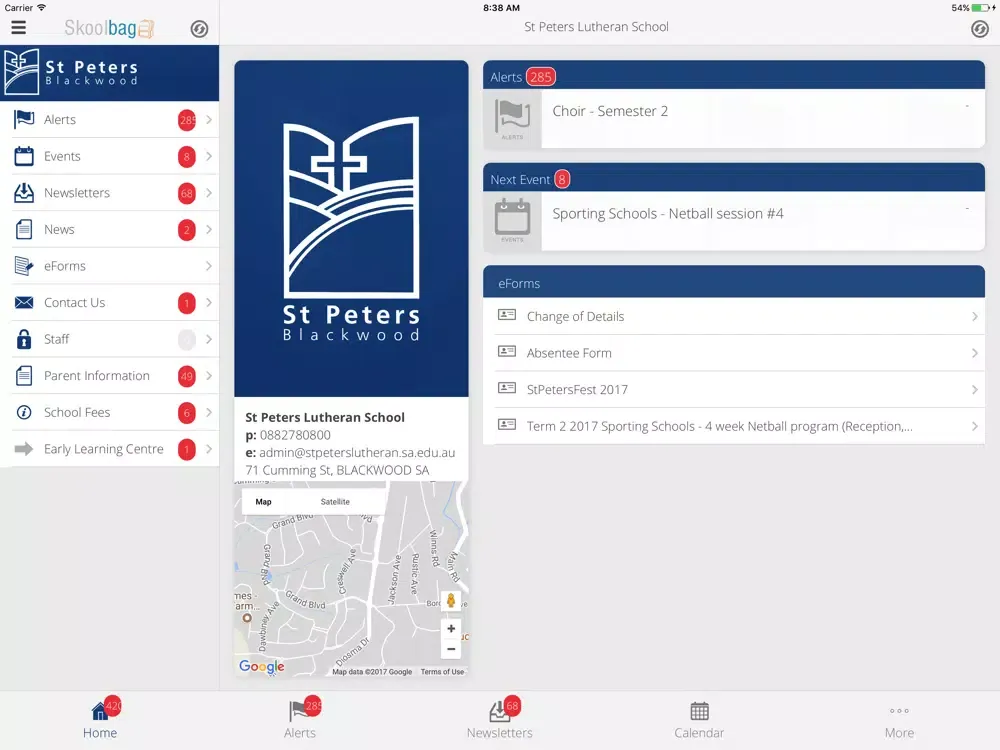Image resolution: width=1000 pixels, height=750 pixels.
Task: Call school phone number 0882780800
Action: 295,435
